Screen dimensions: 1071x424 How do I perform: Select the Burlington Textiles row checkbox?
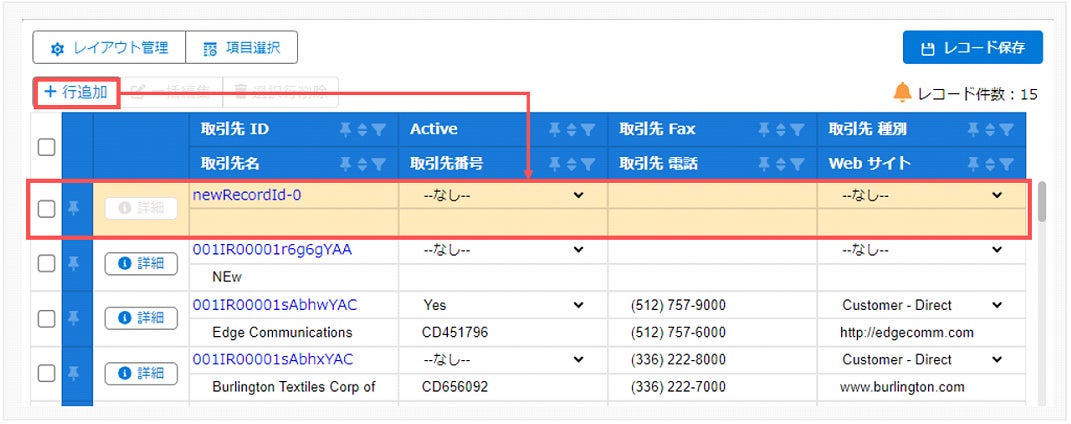[46, 373]
